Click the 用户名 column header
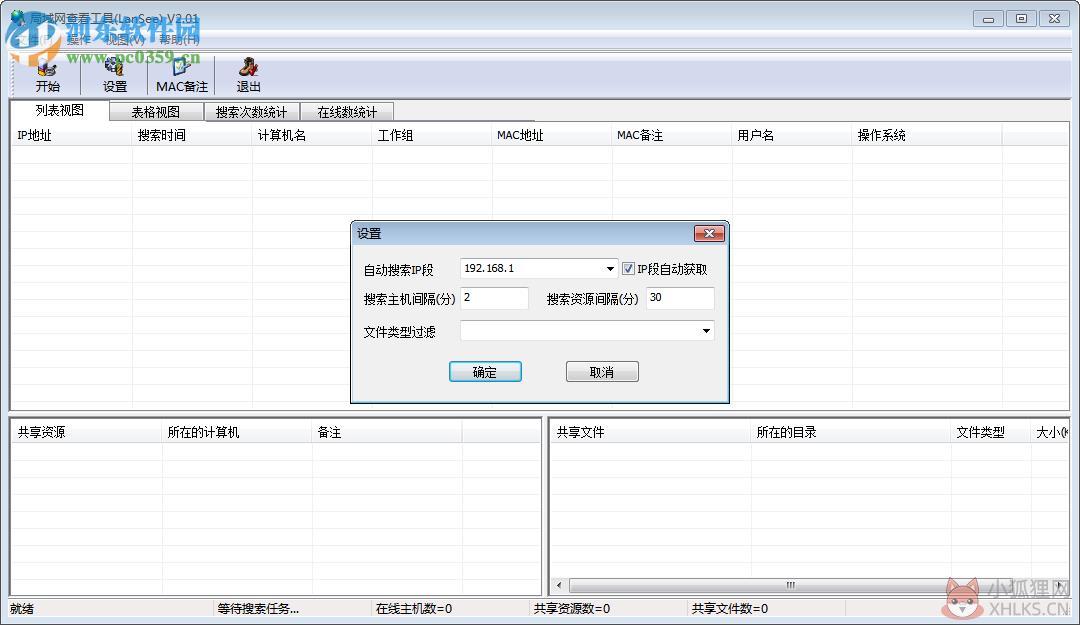 pos(791,136)
